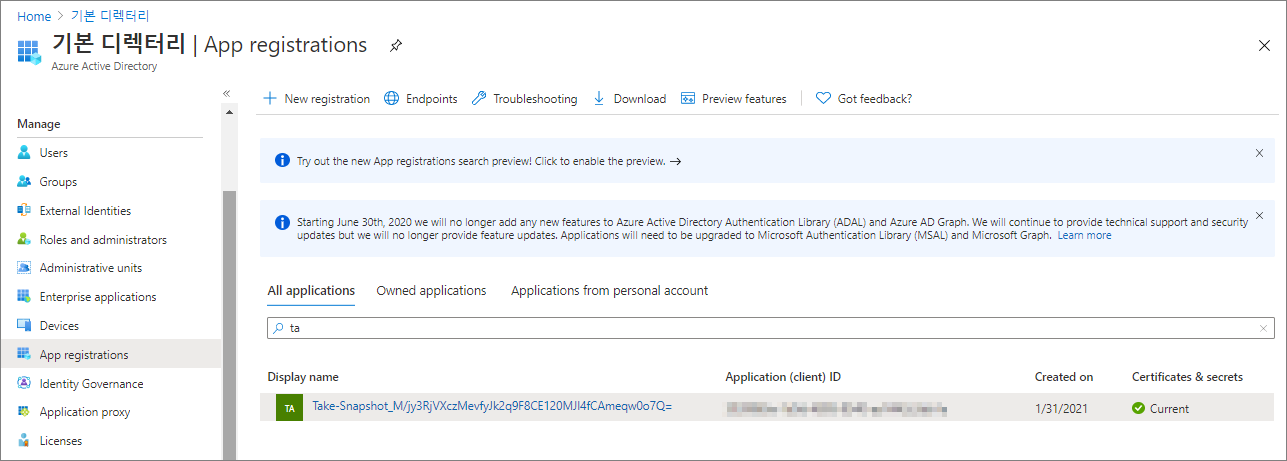Click the Devices icon in the sidebar
The height and width of the screenshot is (461, 1287).
tap(25, 326)
